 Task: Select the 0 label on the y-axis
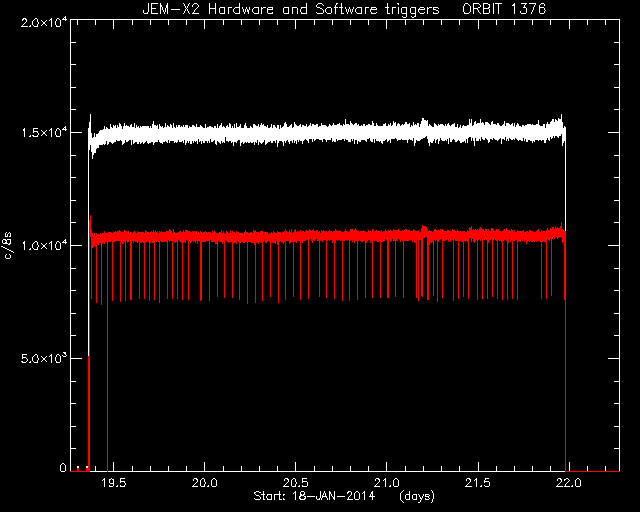[63, 467]
